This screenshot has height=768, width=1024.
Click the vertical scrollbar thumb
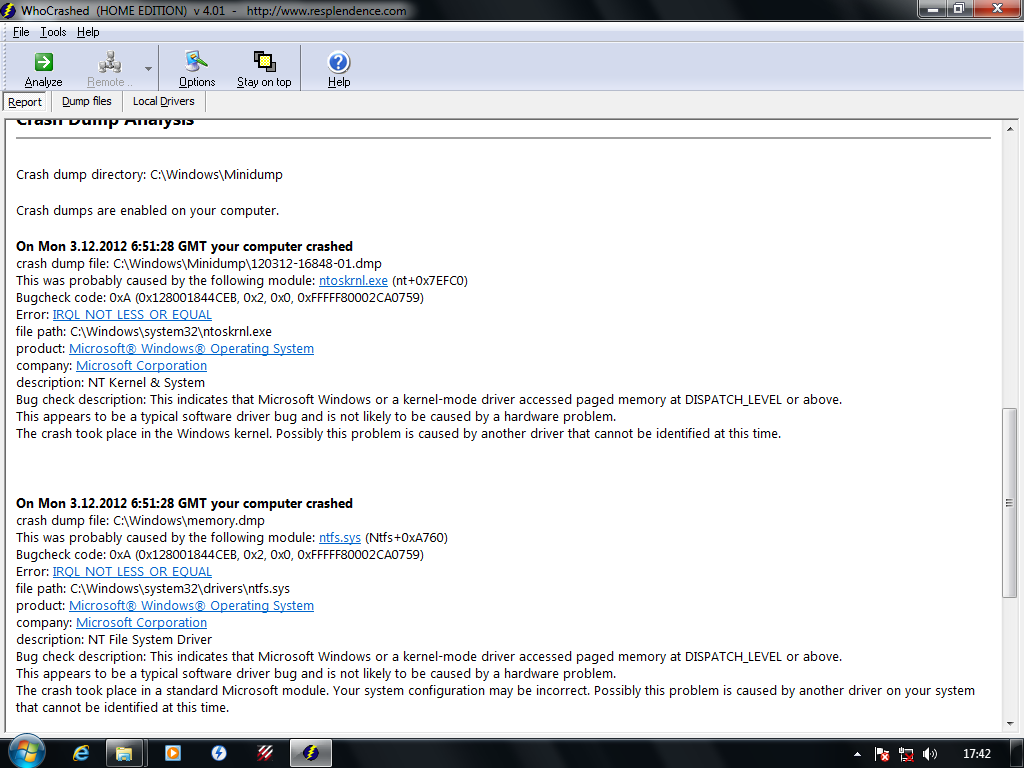click(x=1010, y=502)
